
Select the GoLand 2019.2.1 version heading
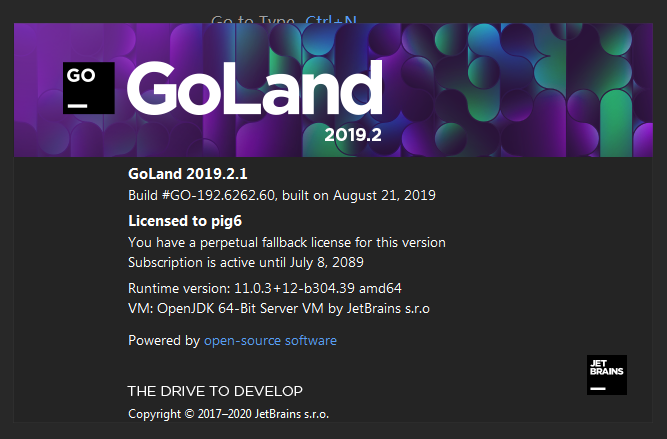coord(188,174)
